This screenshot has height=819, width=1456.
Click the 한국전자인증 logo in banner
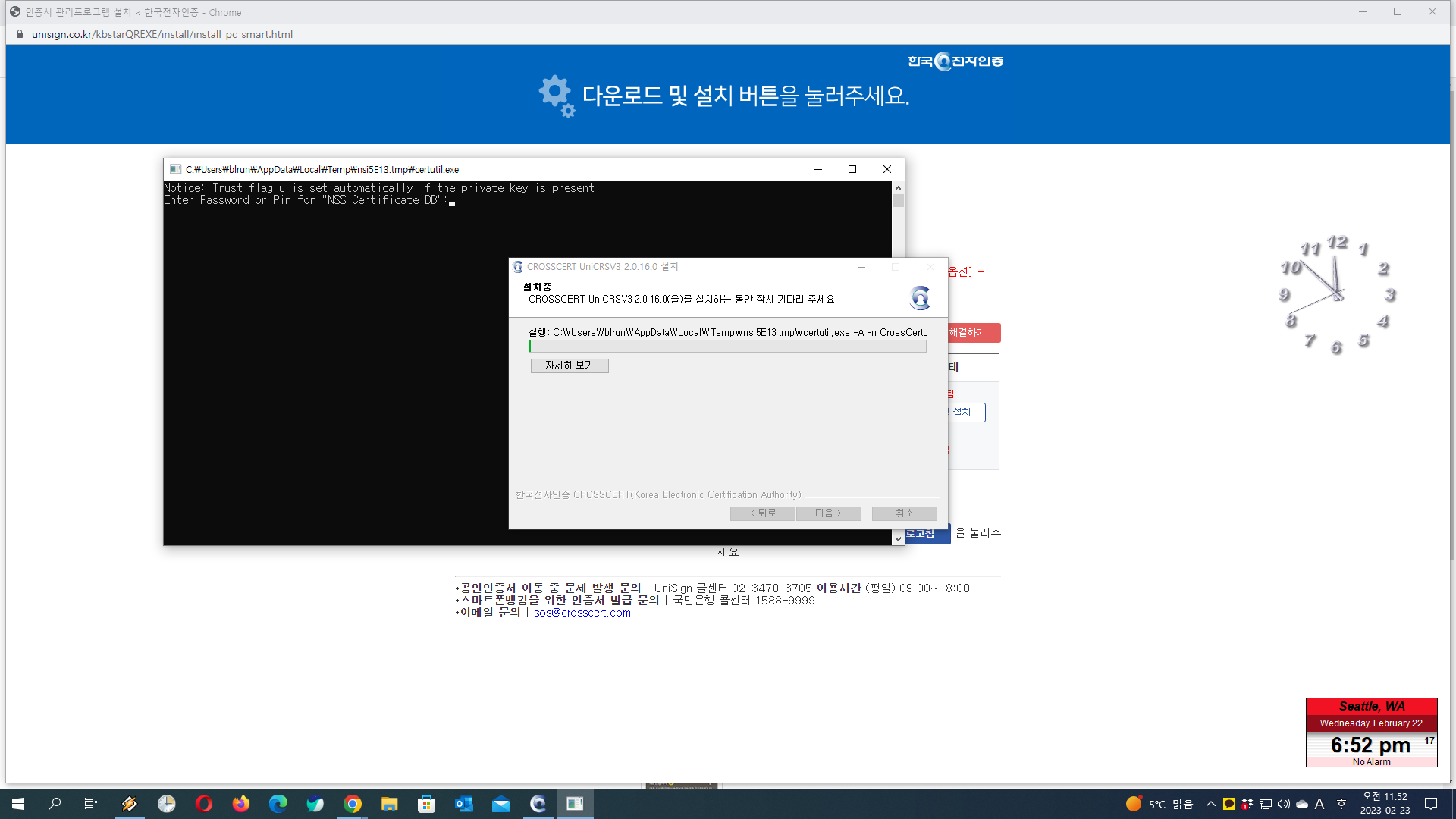(x=955, y=61)
